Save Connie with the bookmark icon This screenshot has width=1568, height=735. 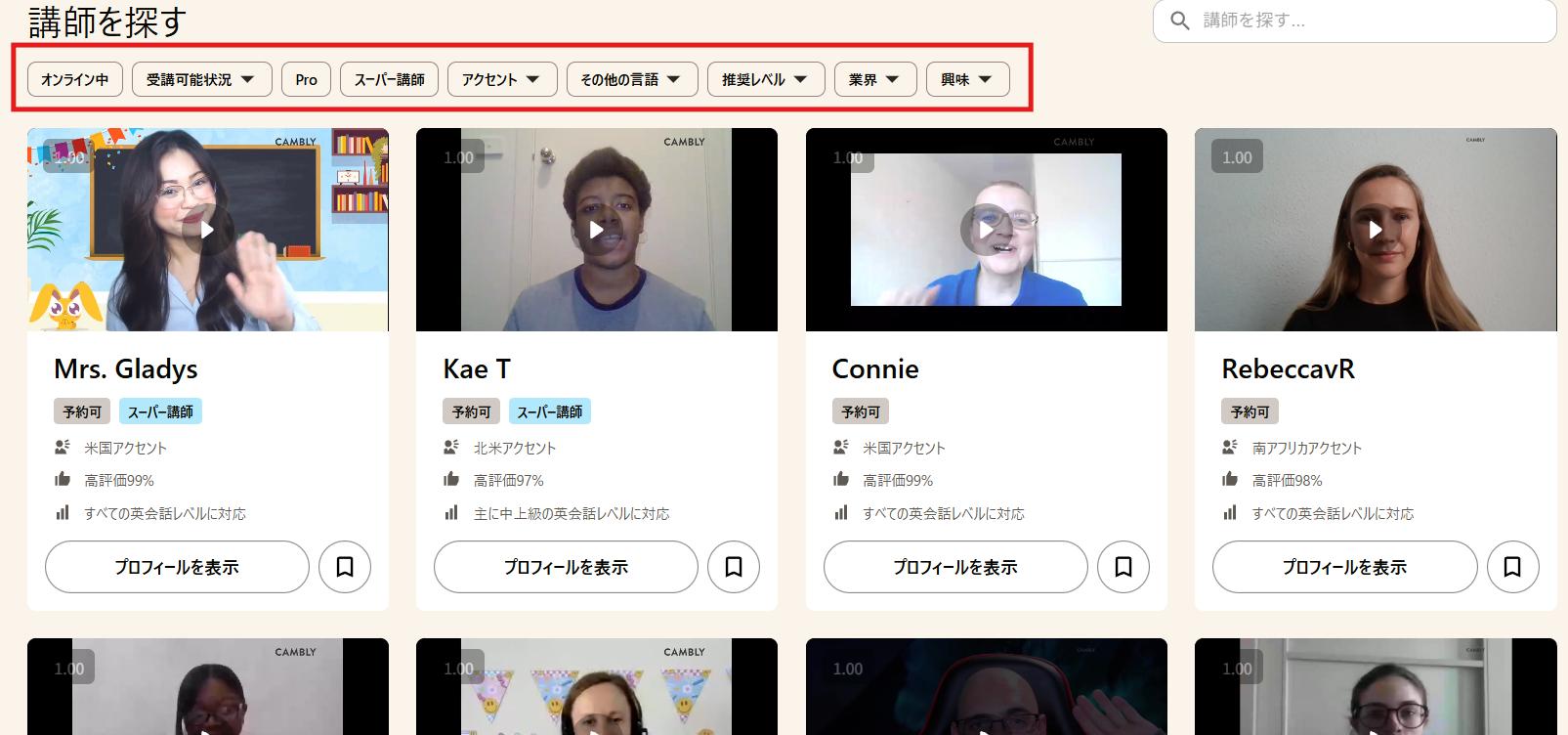[1123, 567]
